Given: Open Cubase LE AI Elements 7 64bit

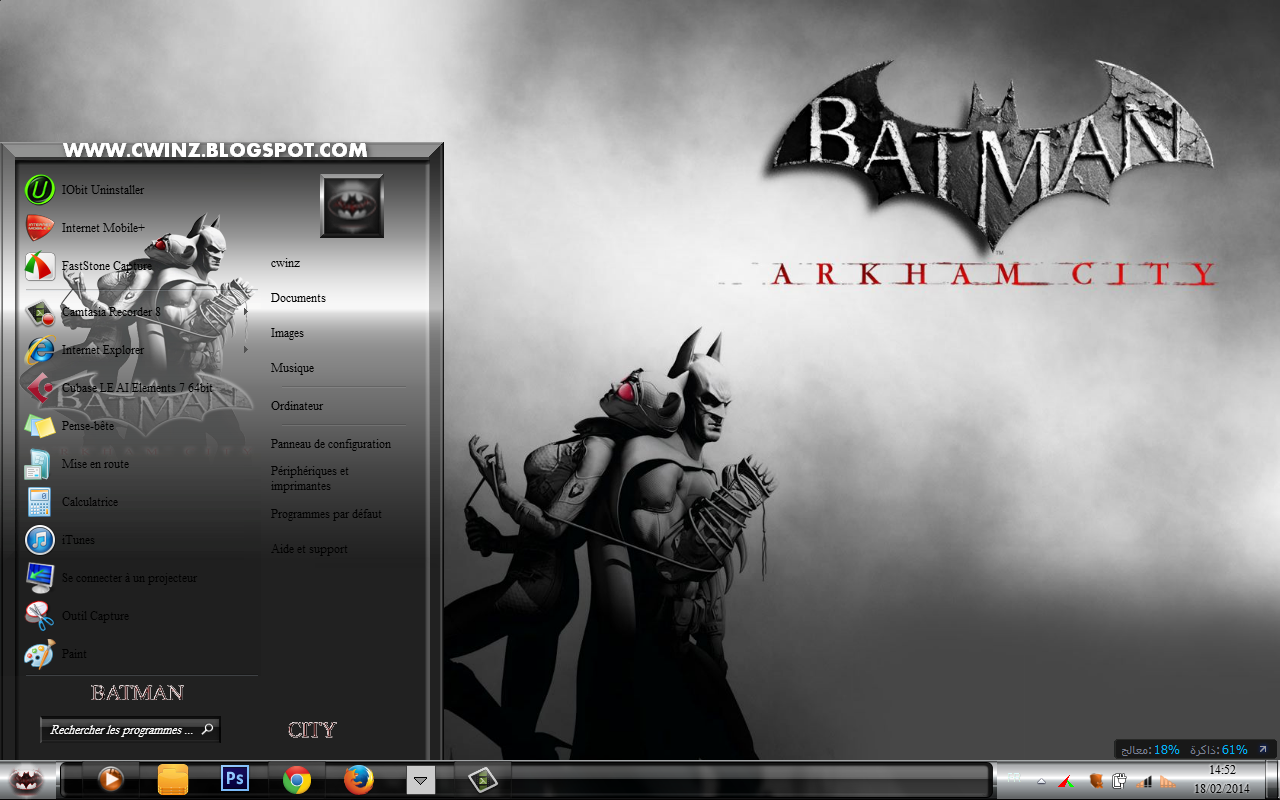Looking at the screenshot, I should pos(137,388).
